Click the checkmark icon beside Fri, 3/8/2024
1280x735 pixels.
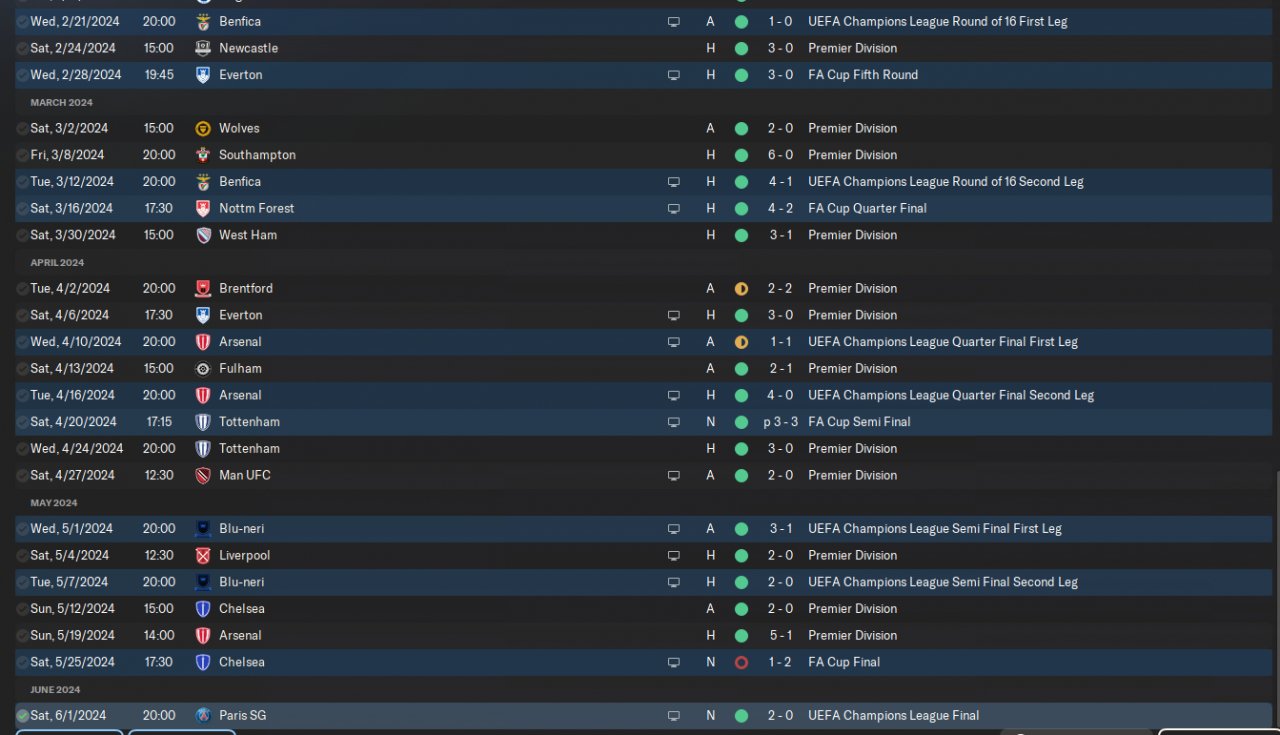point(22,155)
